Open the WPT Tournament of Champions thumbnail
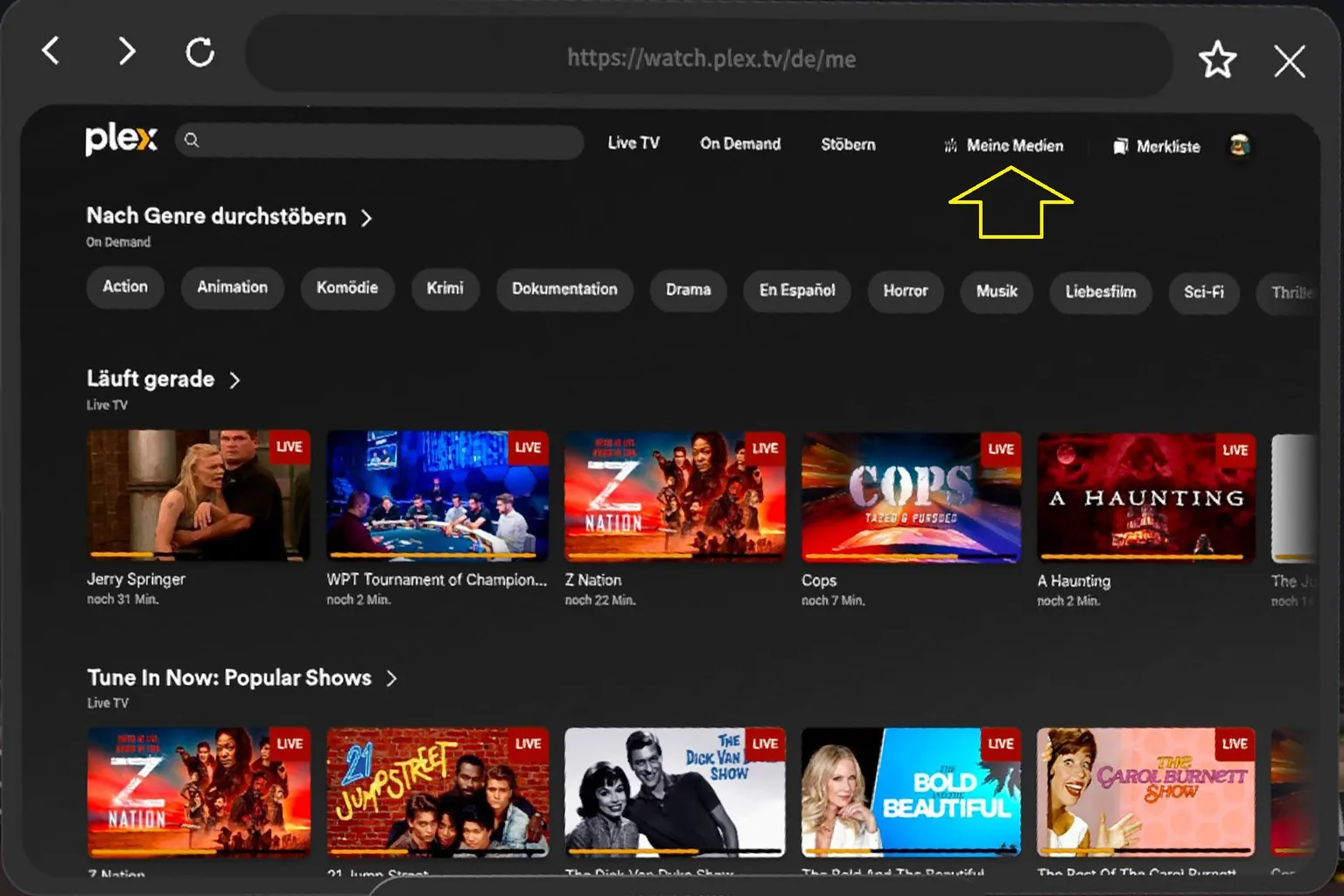Screen dimensions: 1344x896 pyautogui.click(x=437, y=496)
